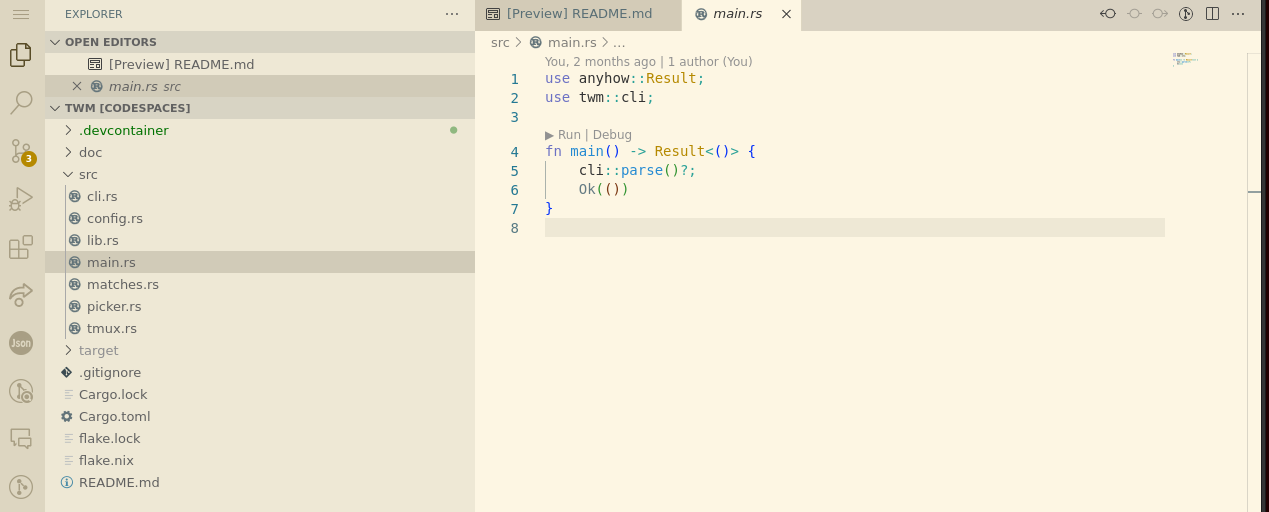1269x512 pixels.
Task: Open the Live Share arrow icon
Action: [x=21, y=294]
